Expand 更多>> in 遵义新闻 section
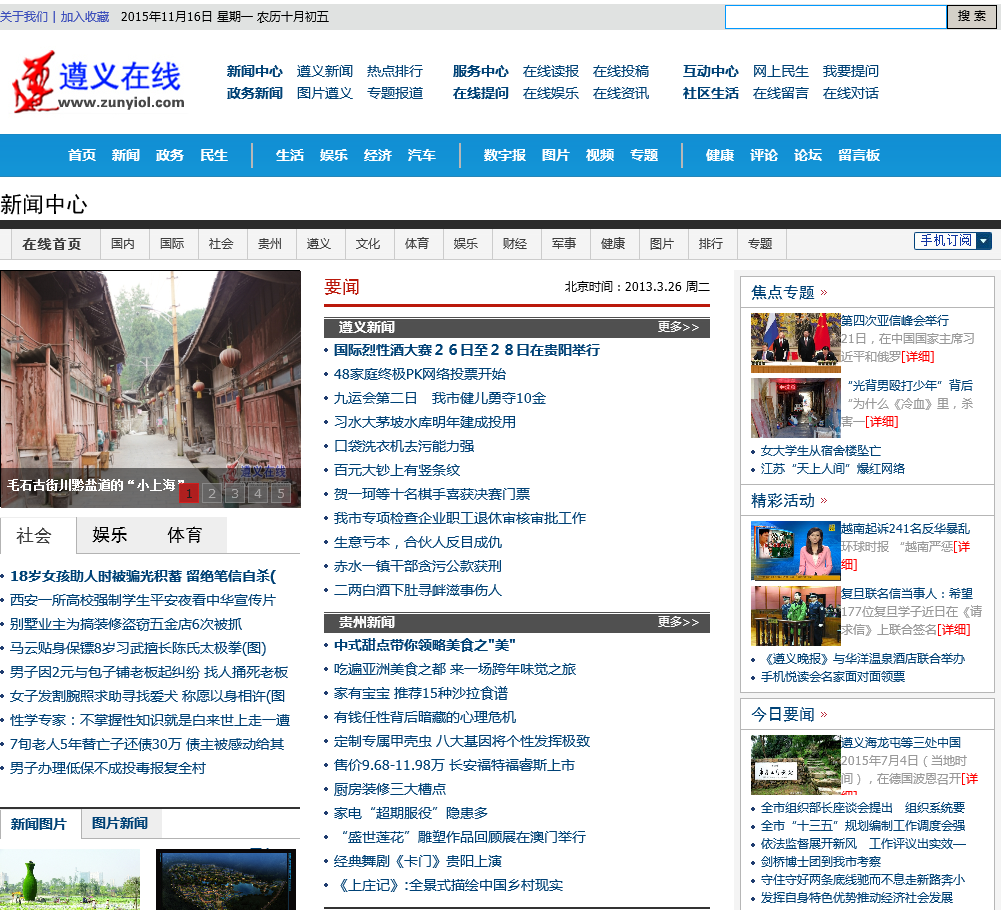Screen dimensions: 1001x910 679,327
